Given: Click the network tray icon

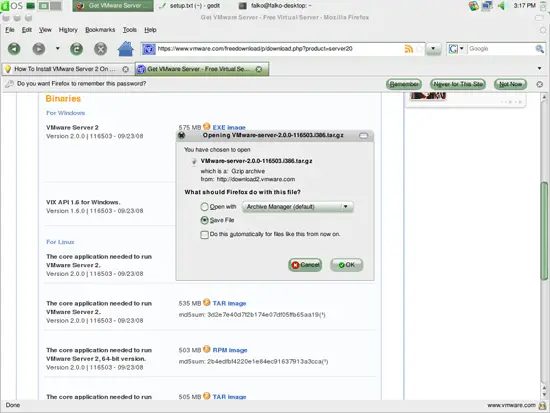Looking at the screenshot, I should 487,6.
